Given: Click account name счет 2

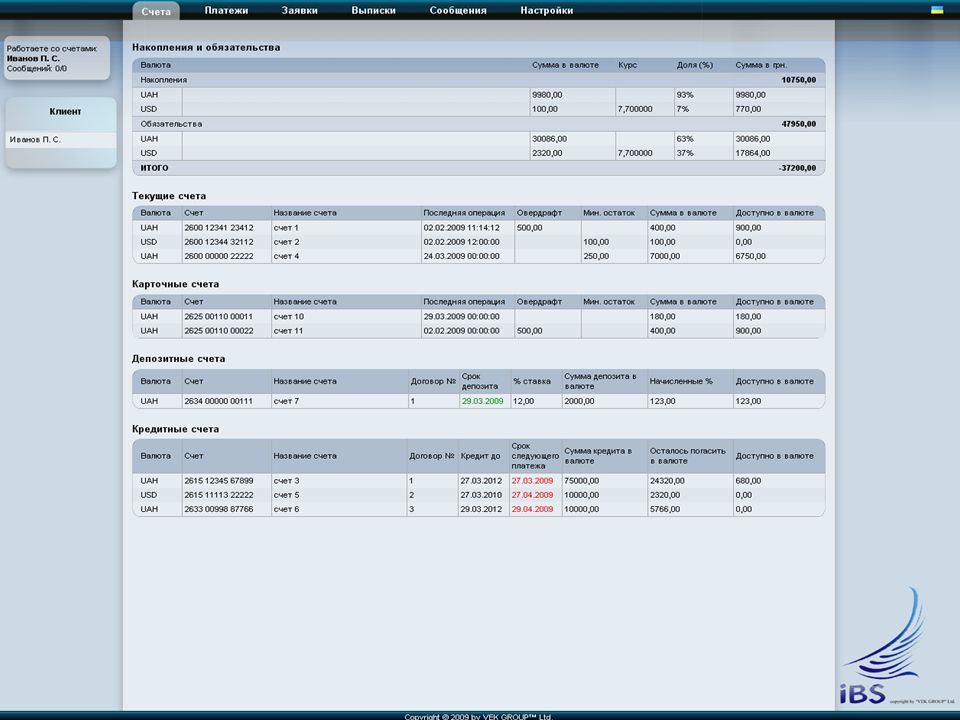Looking at the screenshot, I should [286, 242].
